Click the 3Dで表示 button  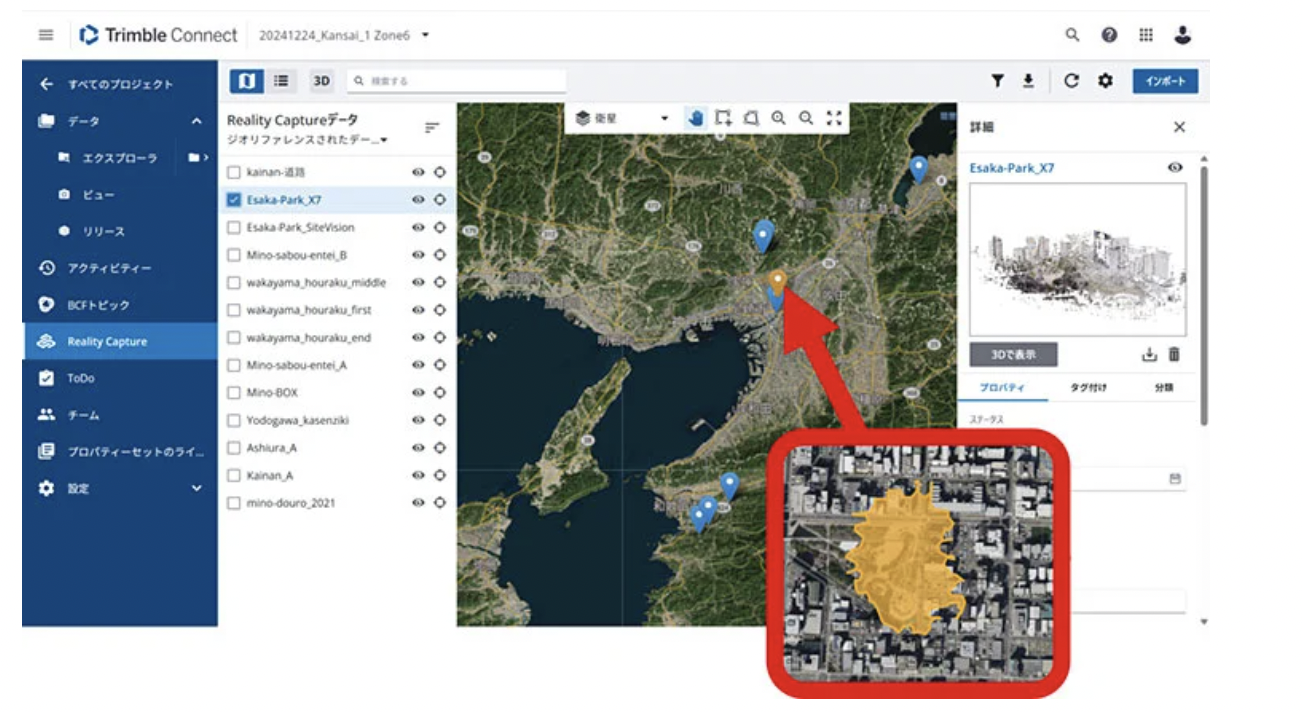click(1013, 354)
